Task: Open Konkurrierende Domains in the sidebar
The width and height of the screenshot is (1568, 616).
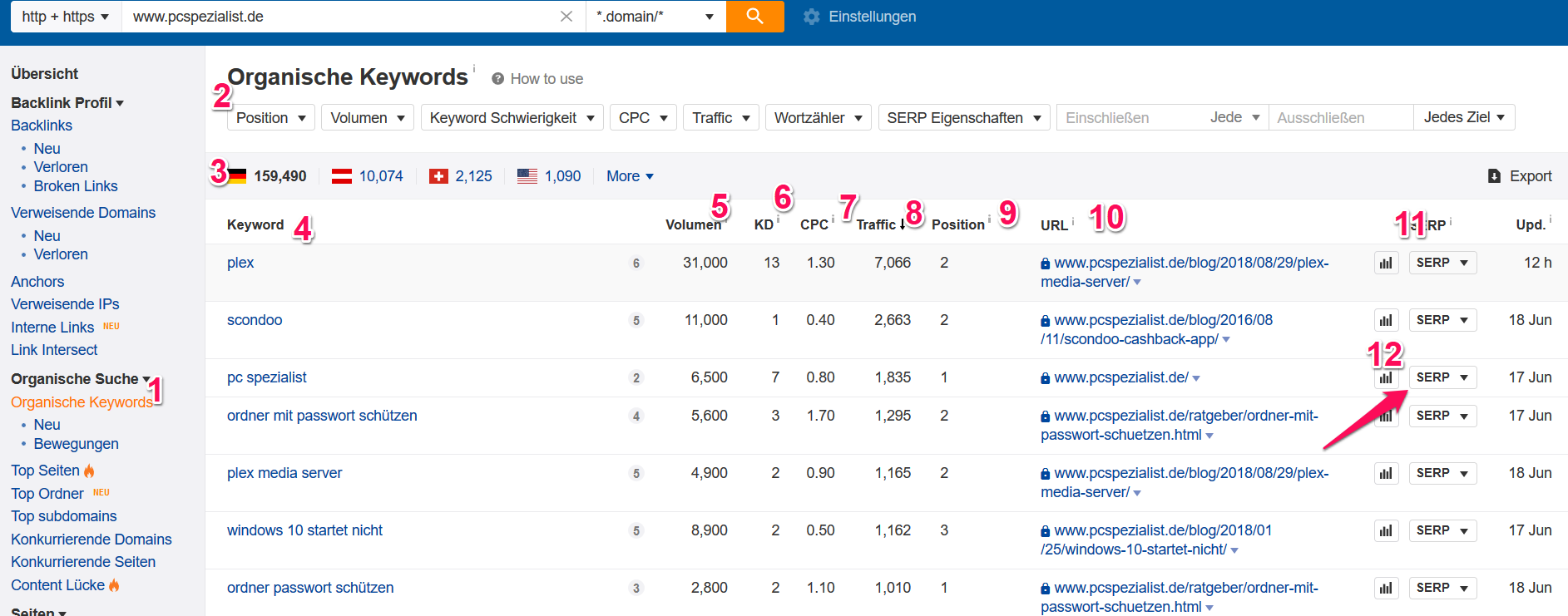Action: tap(92, 540)
